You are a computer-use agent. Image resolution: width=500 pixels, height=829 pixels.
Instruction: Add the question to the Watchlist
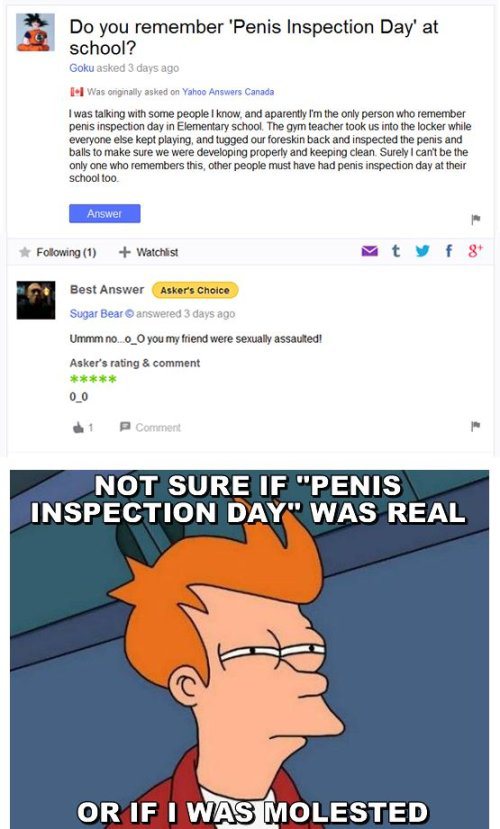[x=149, y=252]
